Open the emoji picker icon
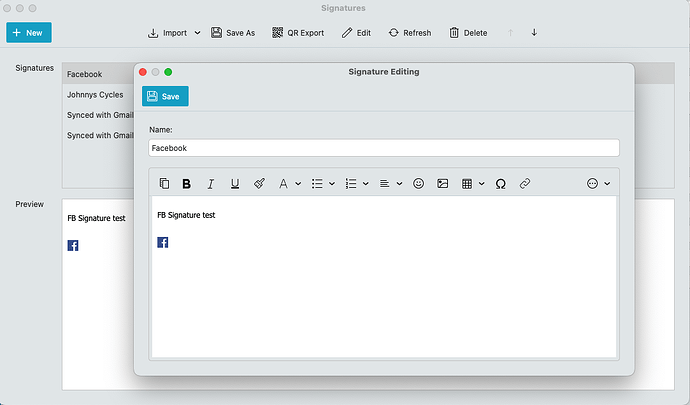The image size is (690, 405). (418, 184)
